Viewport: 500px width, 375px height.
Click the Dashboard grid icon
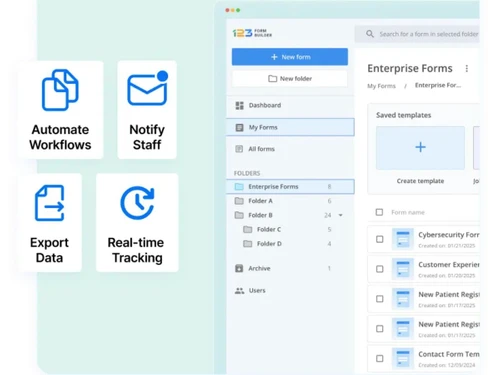(239, 105)
